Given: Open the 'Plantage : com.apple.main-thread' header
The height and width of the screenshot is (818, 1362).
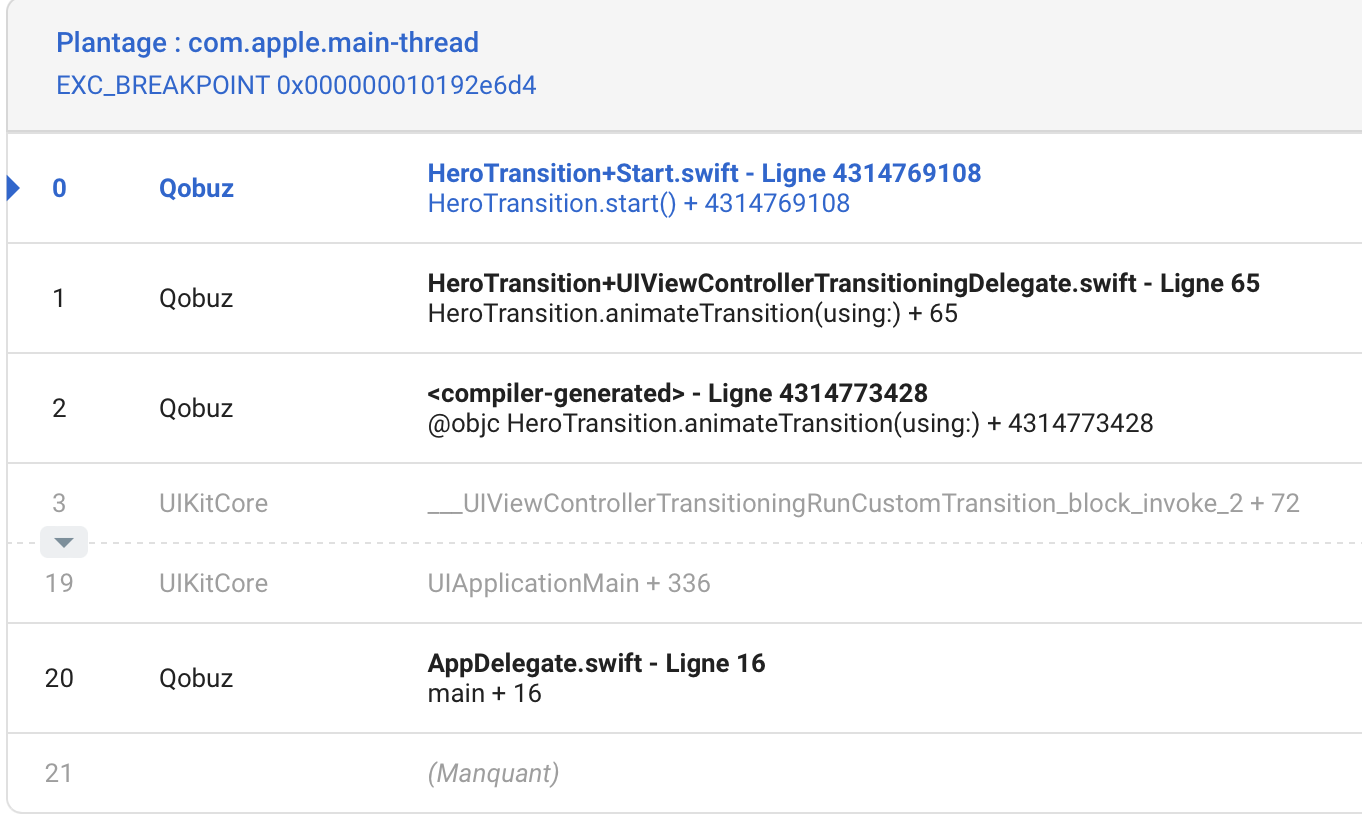Looking at the screenshot, I should click(x=267, y=43).
